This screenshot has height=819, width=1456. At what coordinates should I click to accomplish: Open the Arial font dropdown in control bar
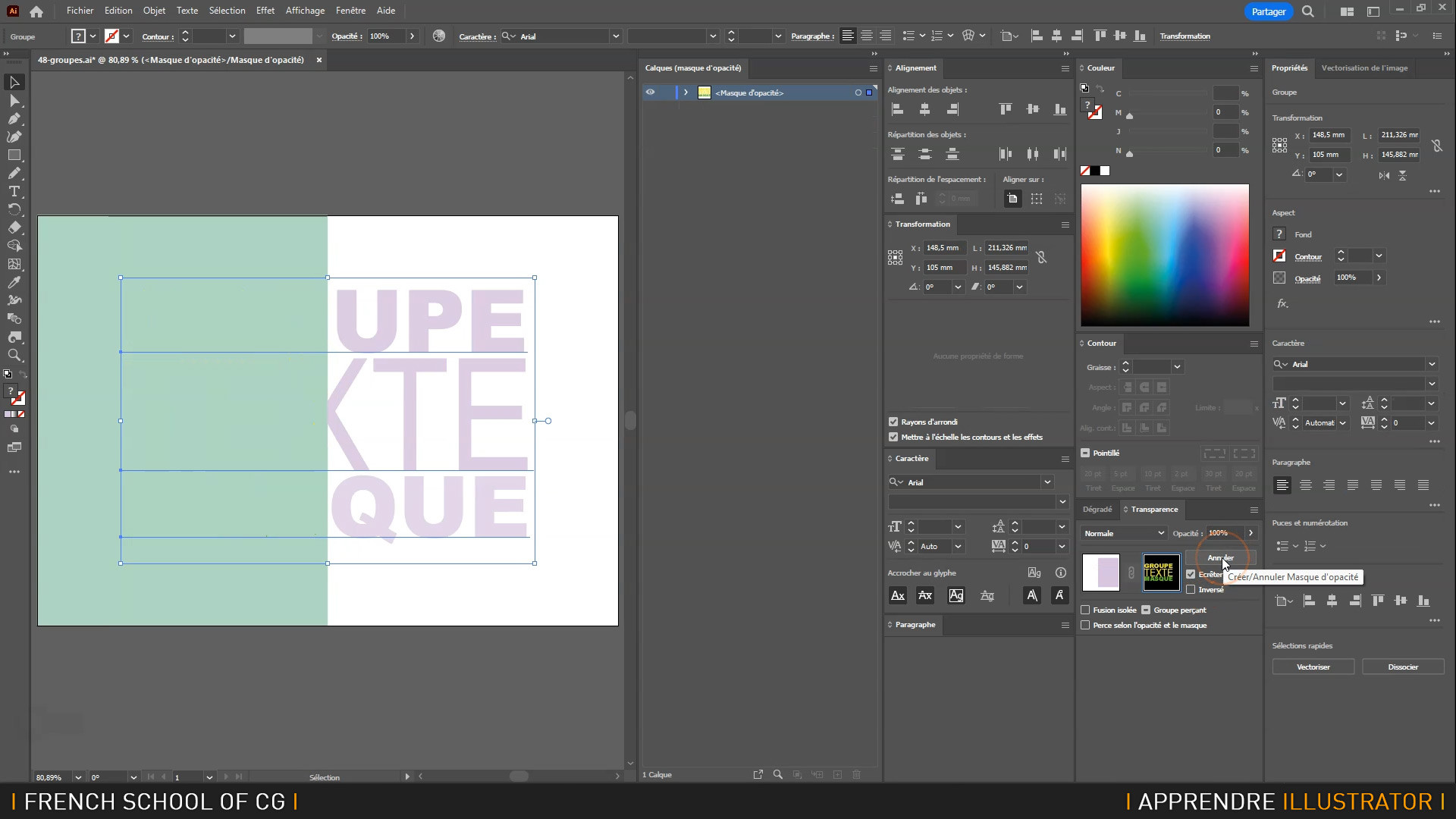(616, 36)
